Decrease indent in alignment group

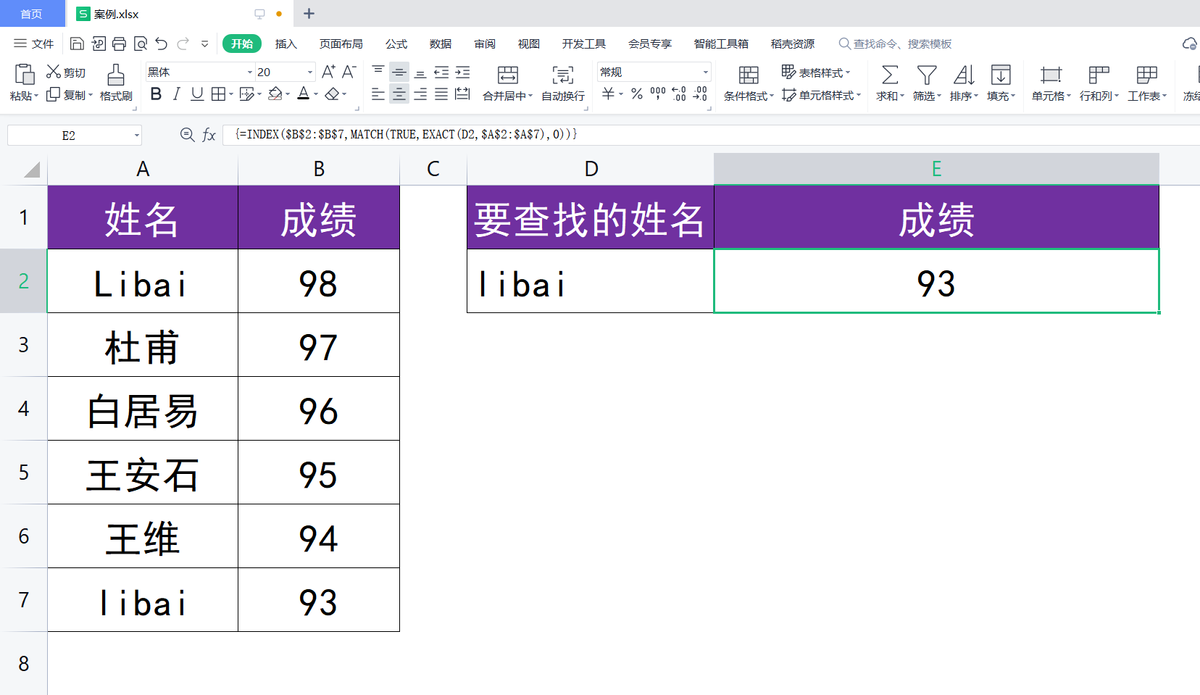click(441, 72)
